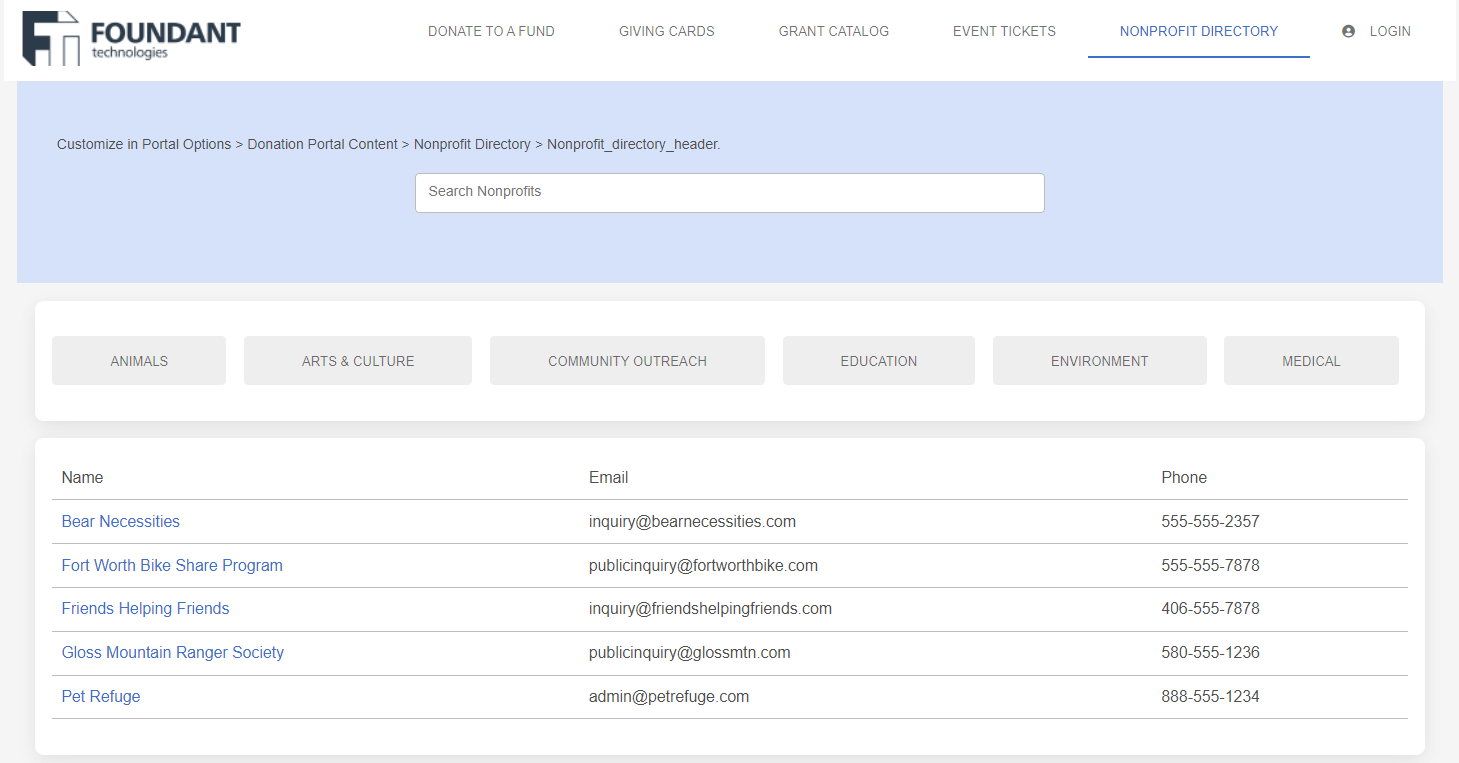Click inside the Search Nonprofits field
Viewport: 1459px width, 763px height.
(x=729, y=192)
